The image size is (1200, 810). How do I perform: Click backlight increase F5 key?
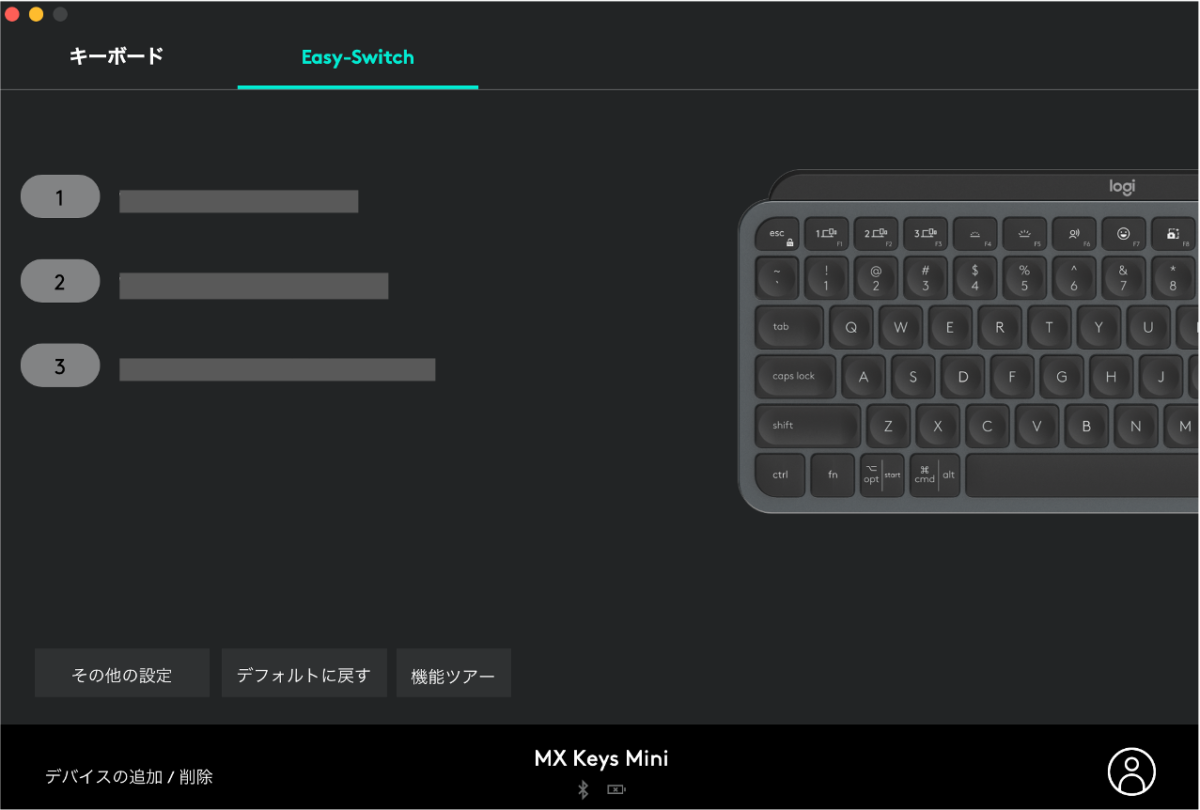[x=1024, y=234]
